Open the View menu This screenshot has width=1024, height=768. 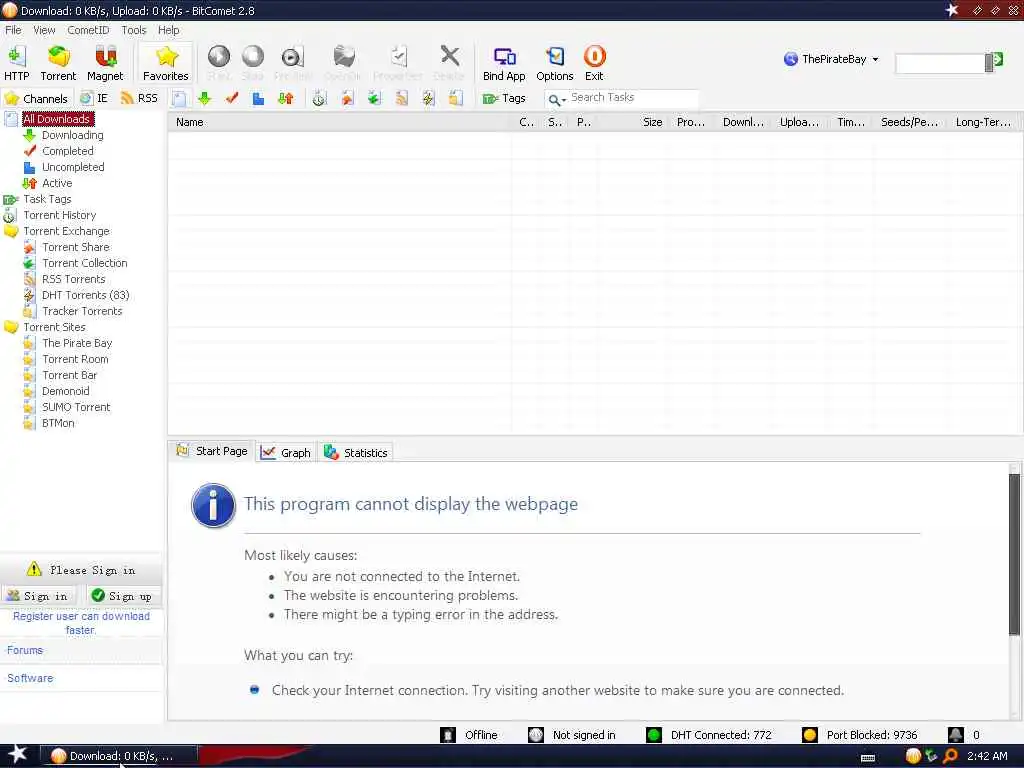(44, 30)
